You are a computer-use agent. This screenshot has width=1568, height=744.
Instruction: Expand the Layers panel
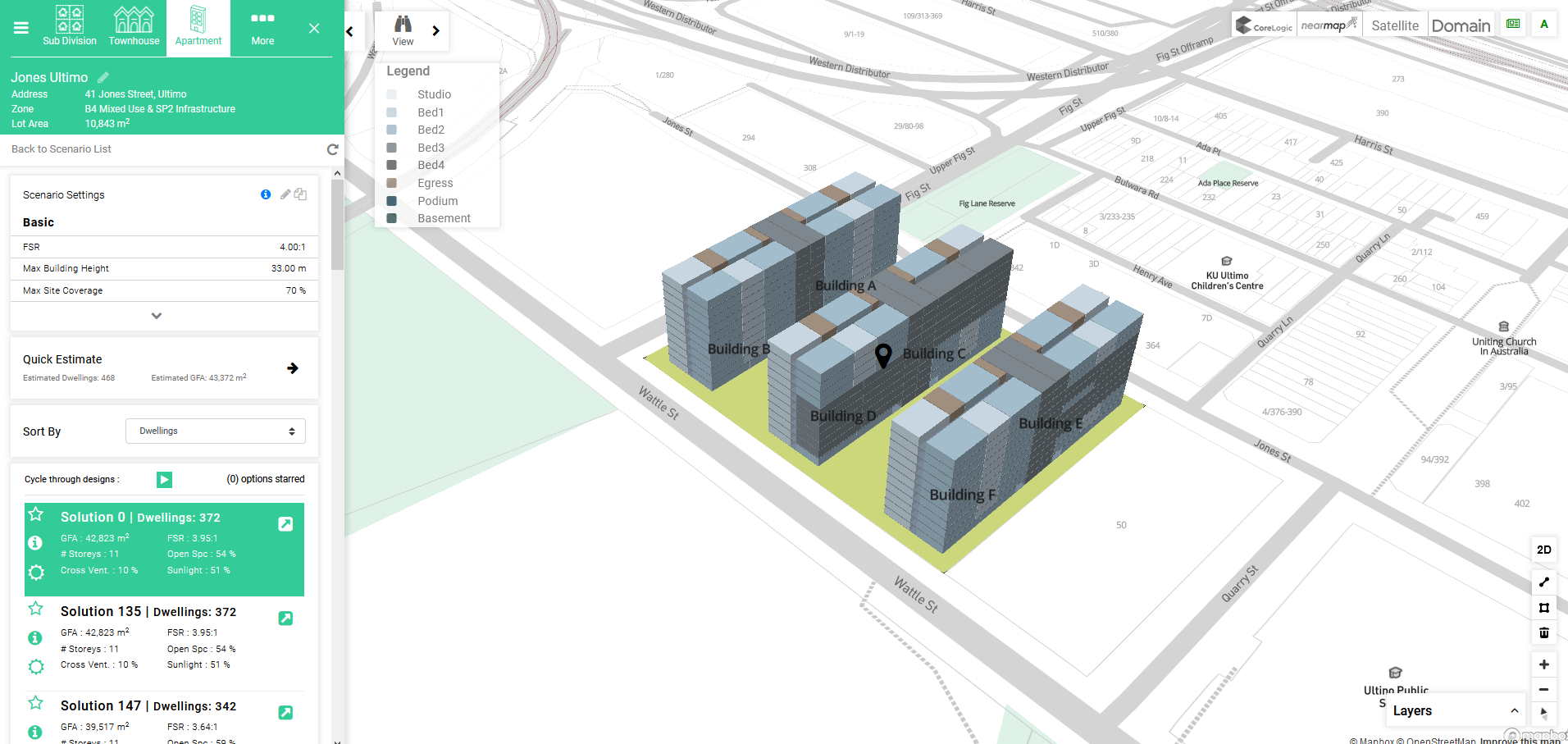pyautogui.click(x=1457, y=711)
